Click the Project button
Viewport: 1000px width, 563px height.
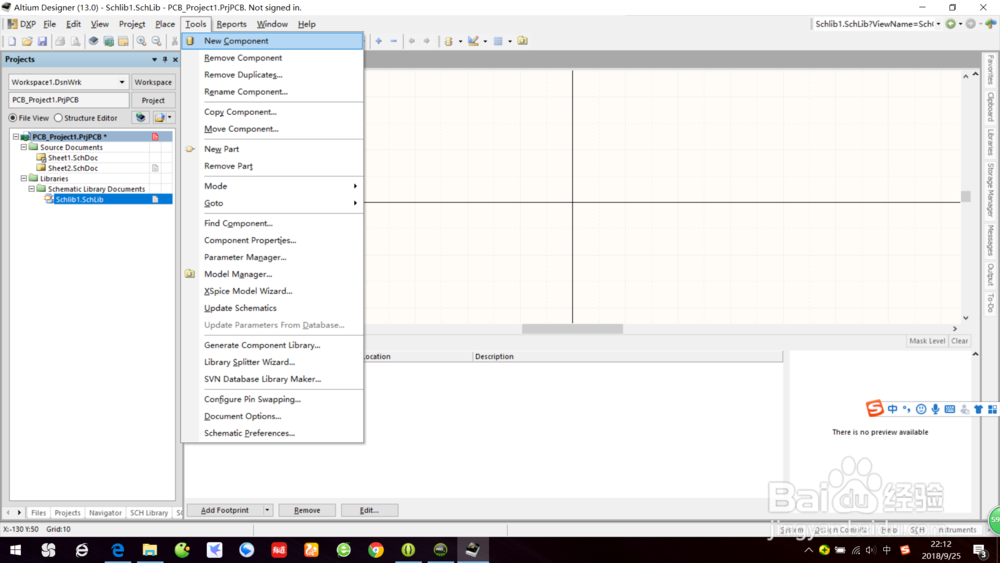[x=153, y=100]
